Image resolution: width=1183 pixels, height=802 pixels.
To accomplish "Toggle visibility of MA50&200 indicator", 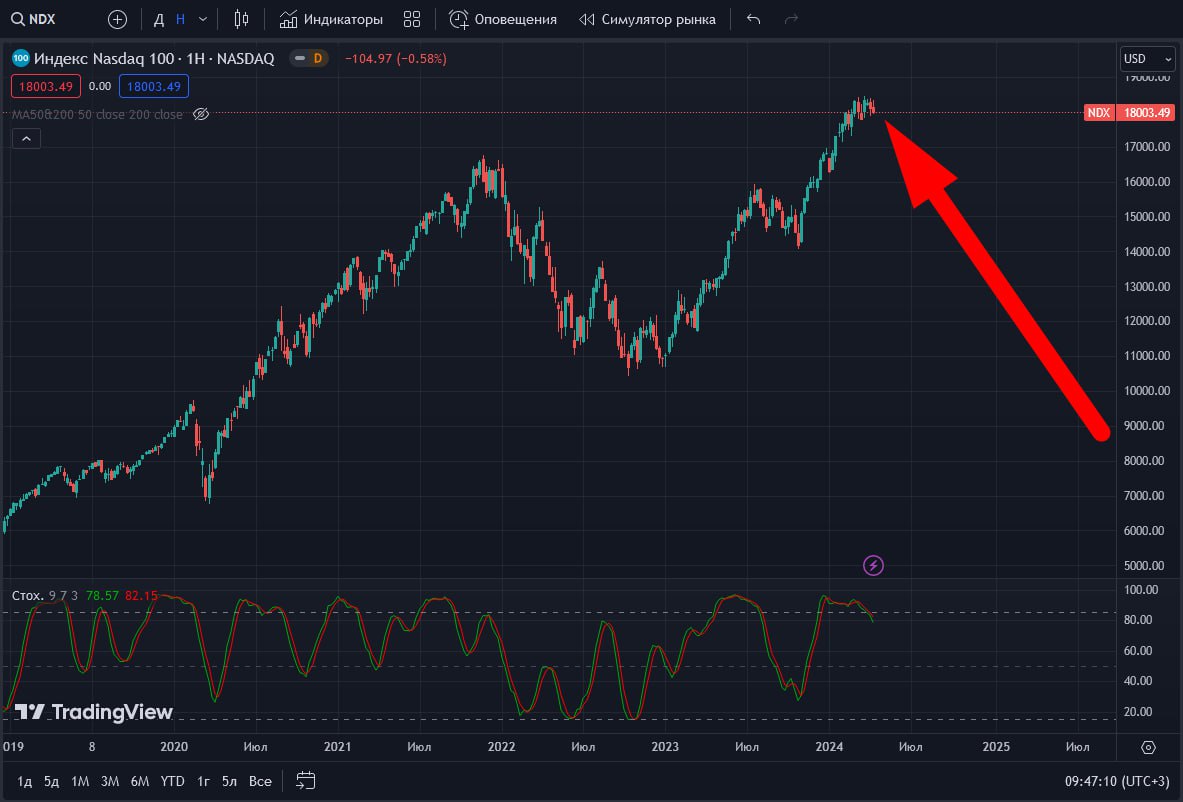I will pos(201,115).
